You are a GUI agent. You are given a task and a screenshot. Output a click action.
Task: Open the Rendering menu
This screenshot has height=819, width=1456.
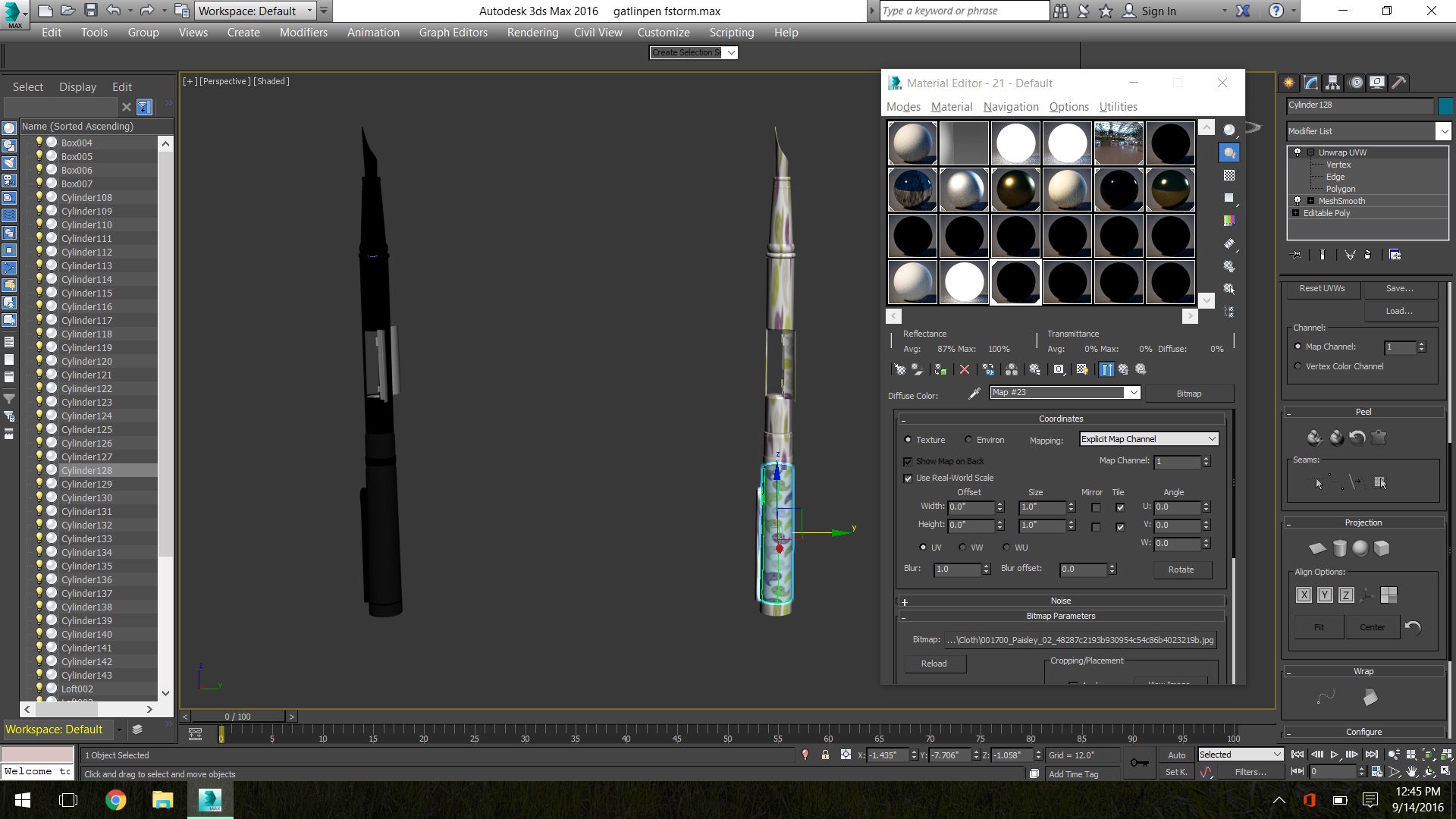click(x=532, y=33)
